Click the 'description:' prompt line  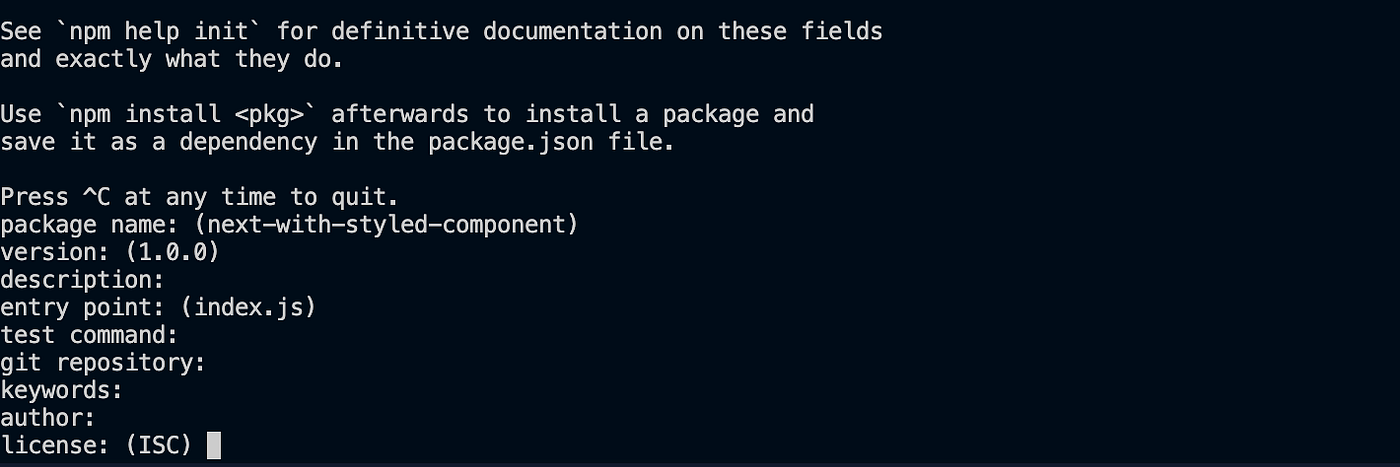pyautogui.click(x=82, y=279)
